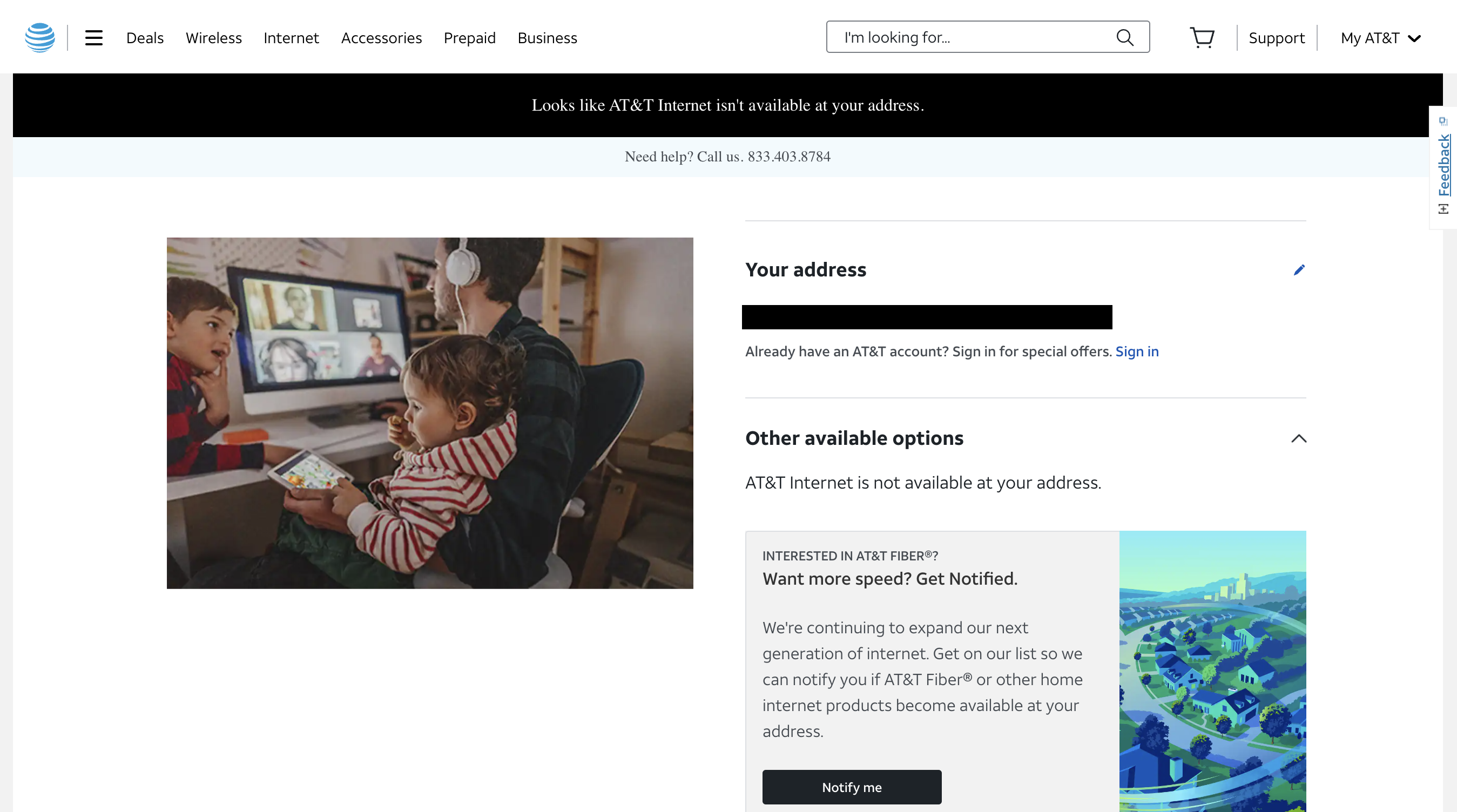The width and height of the screenshot is (1457, 812).
Task: Click the Support link
Action: (x=1277, y=38)
